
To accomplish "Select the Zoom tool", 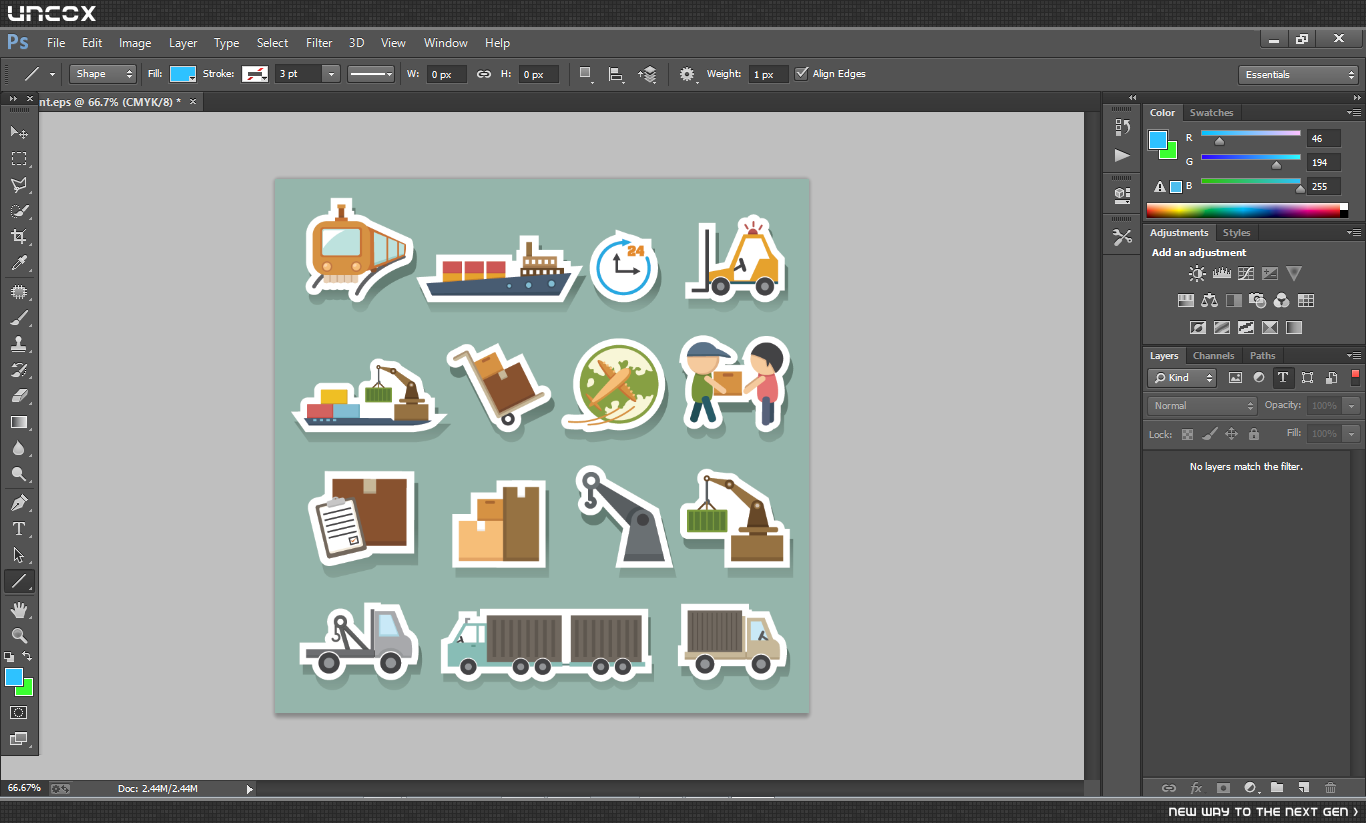I will [x=19, y=635].
